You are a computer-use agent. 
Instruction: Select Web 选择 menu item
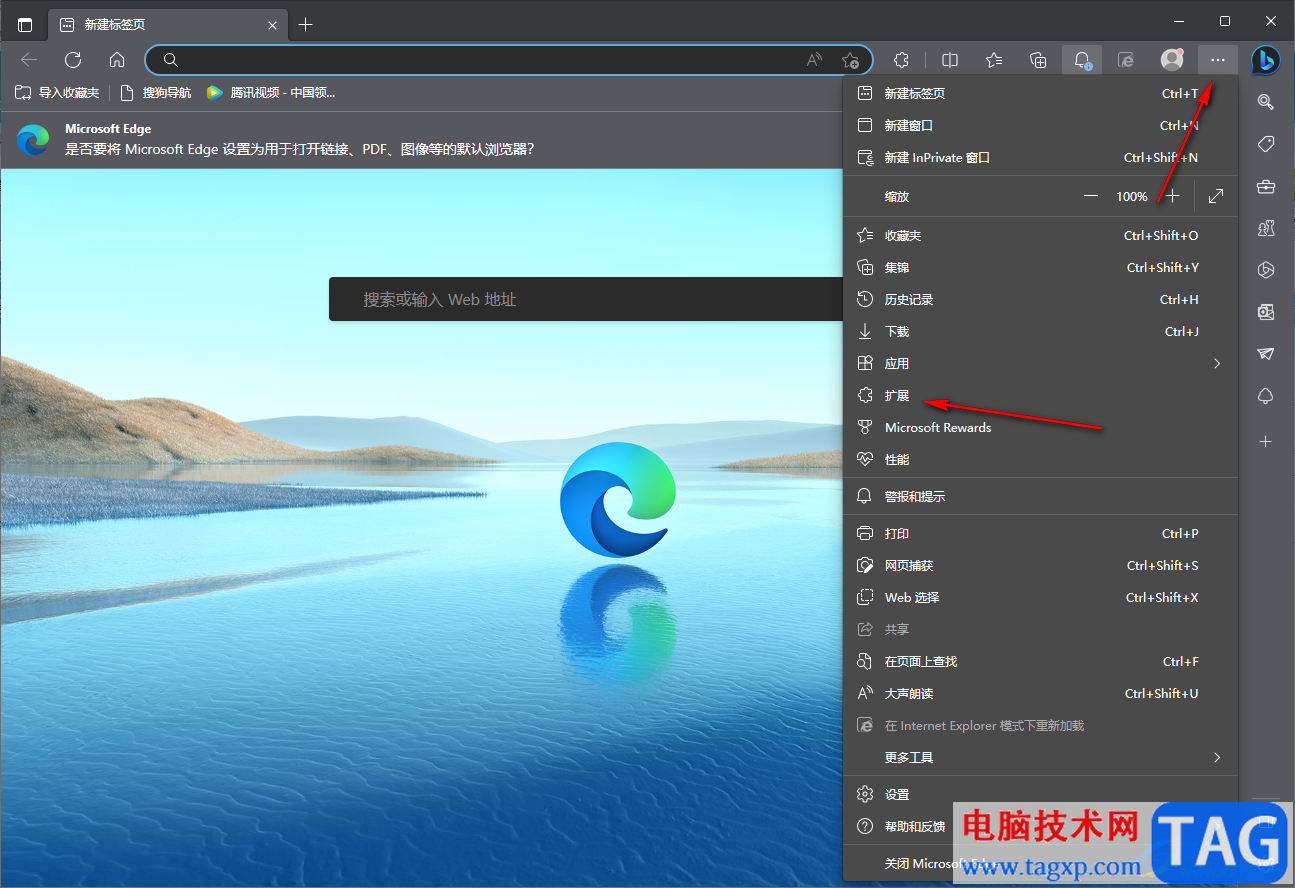(x=1041, y=597)
